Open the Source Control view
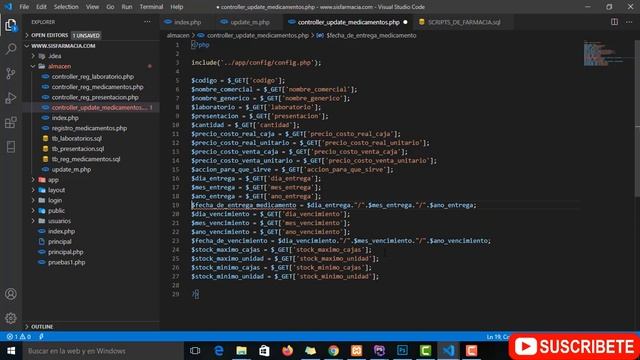Image resolution: width=640 pixels, height=360 pixels. click(x=11, y=73)
